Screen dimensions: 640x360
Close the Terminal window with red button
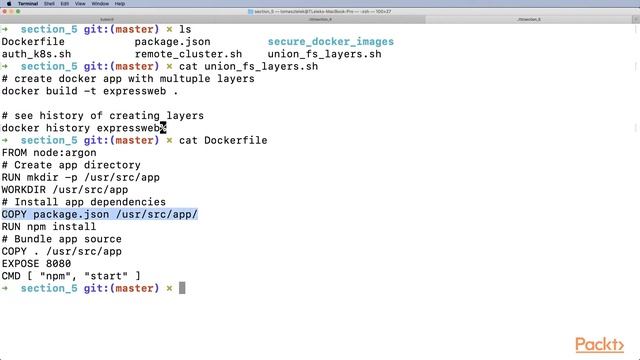click(5, 11)
